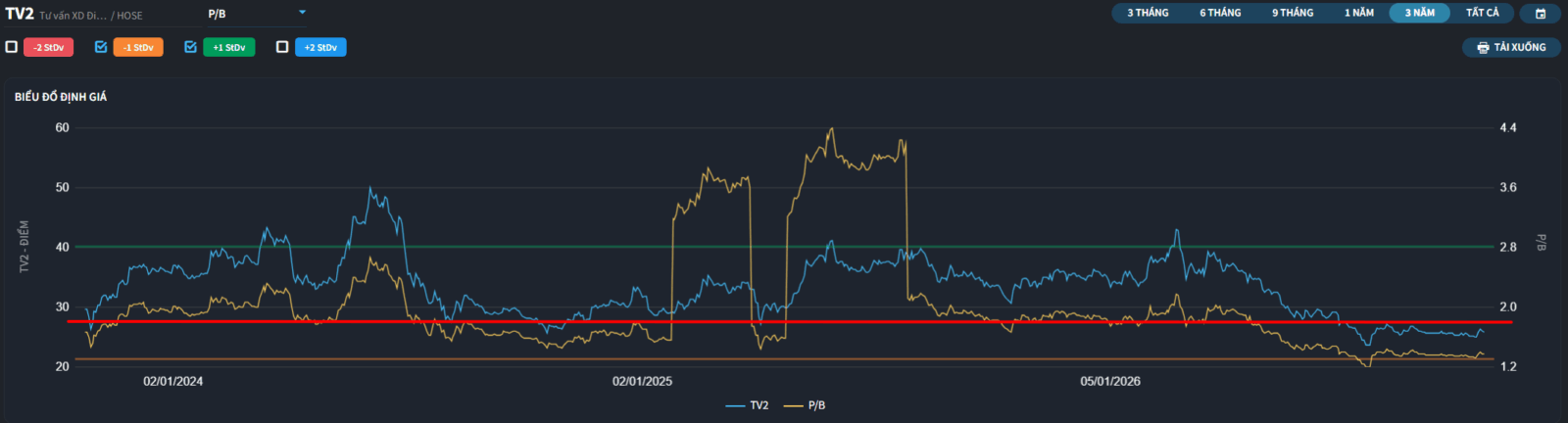Select the 1 NĂM time range
The image size is (1568, 423).
[x=1359, y=14]
